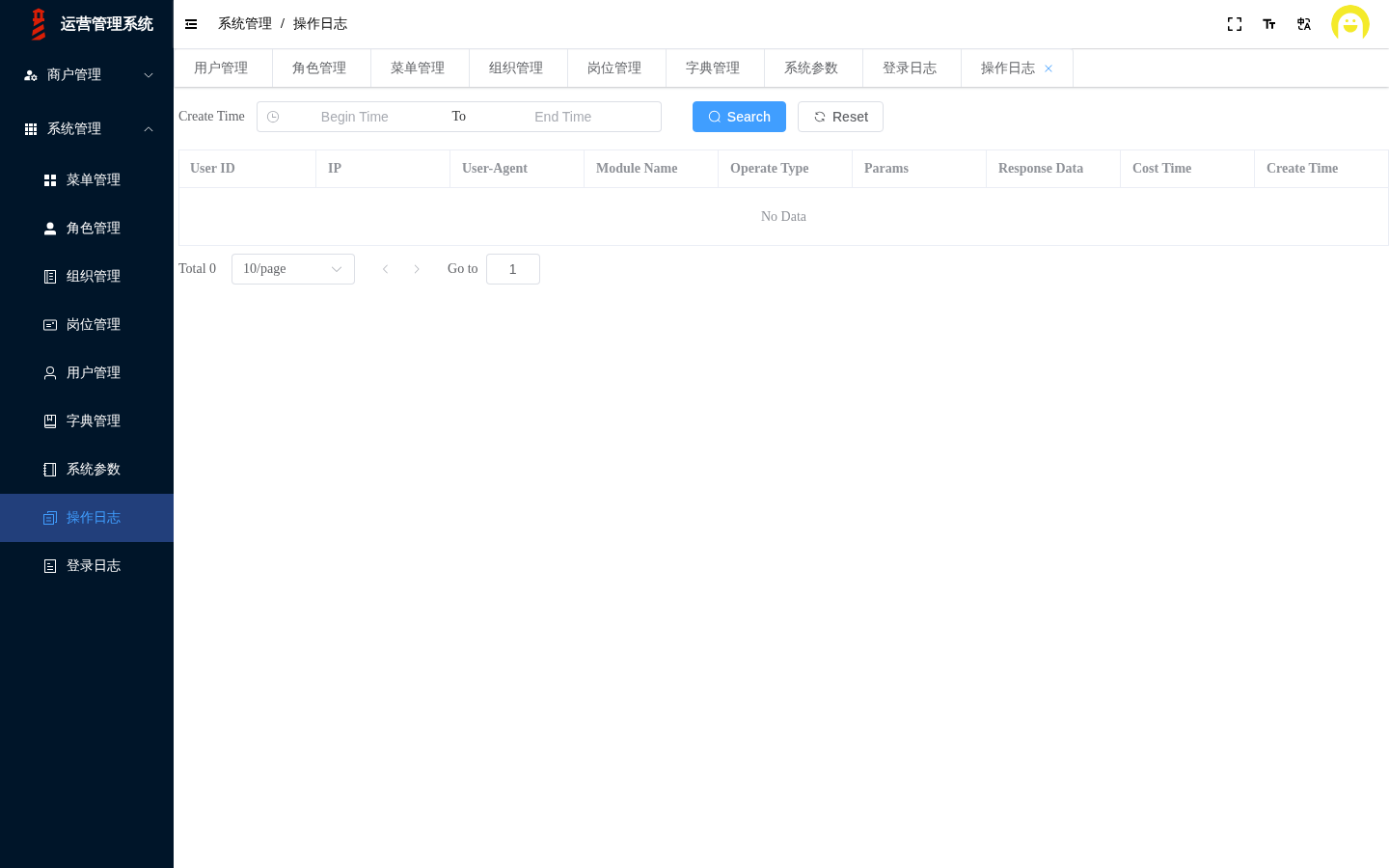Open 字典管理 in the sidebar
This screenshot has width=1389, height=868.
[87, 421]
